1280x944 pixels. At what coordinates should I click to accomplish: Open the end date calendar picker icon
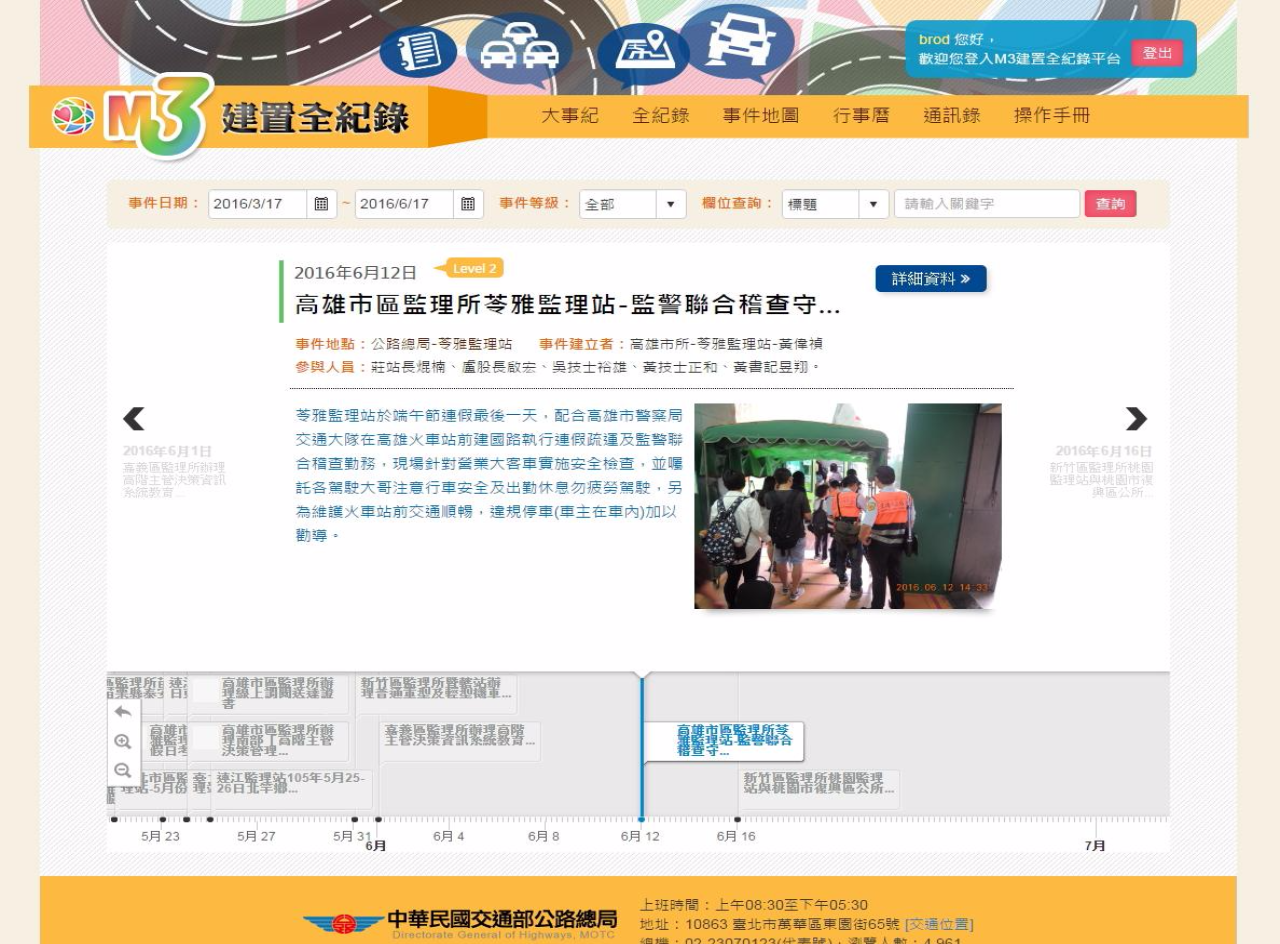[468, 204]
